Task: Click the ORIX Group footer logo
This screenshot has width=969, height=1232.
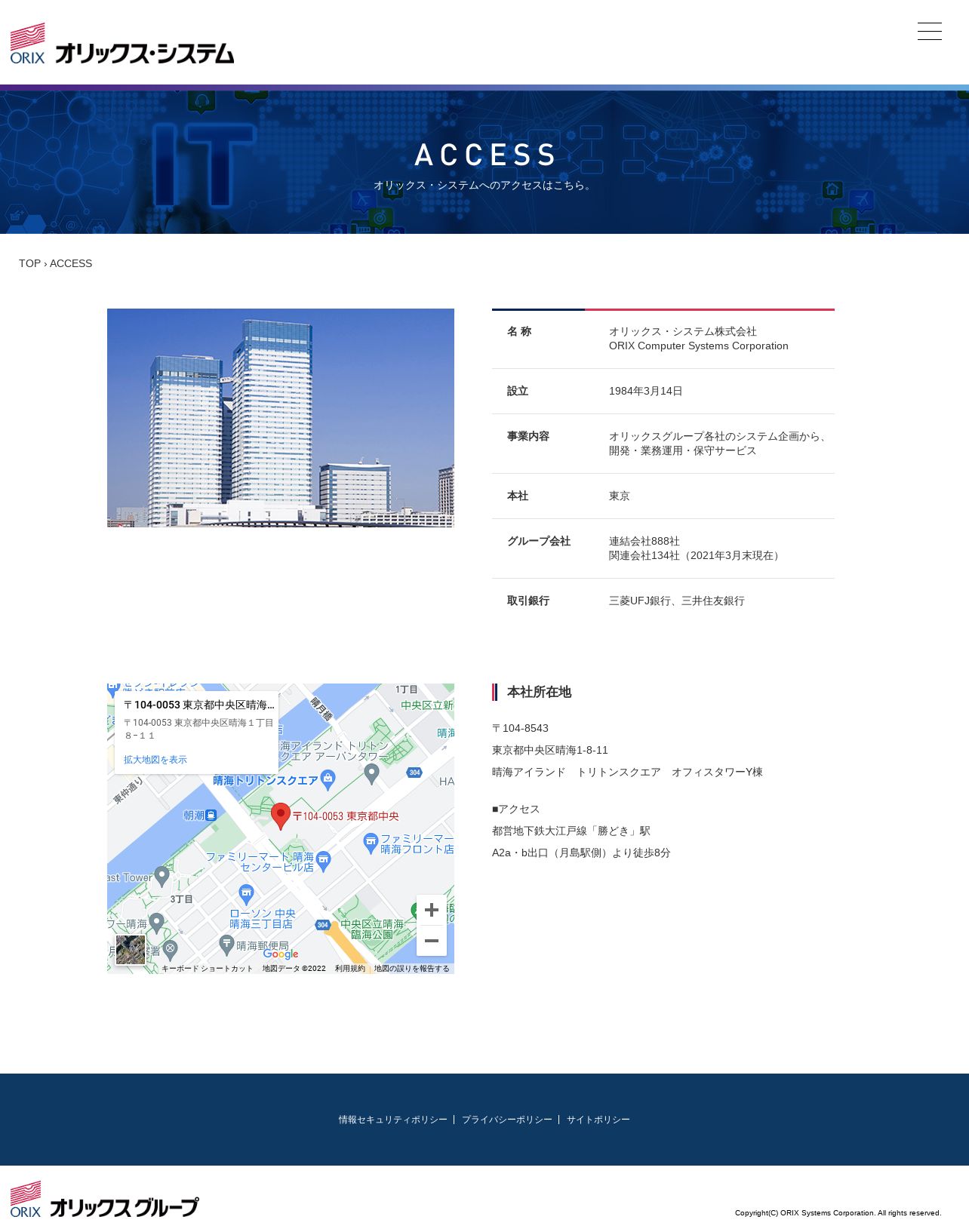Action: pos(104,1200)
